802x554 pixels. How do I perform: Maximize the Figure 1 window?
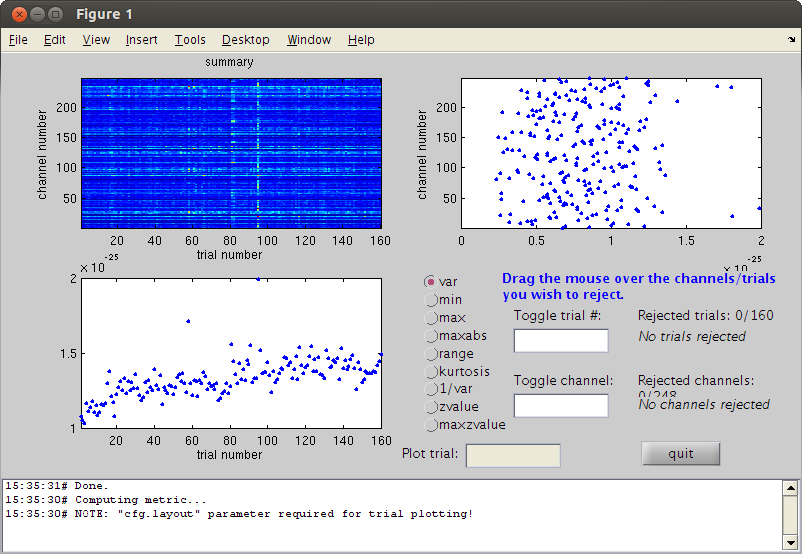[x=55, y=14]
